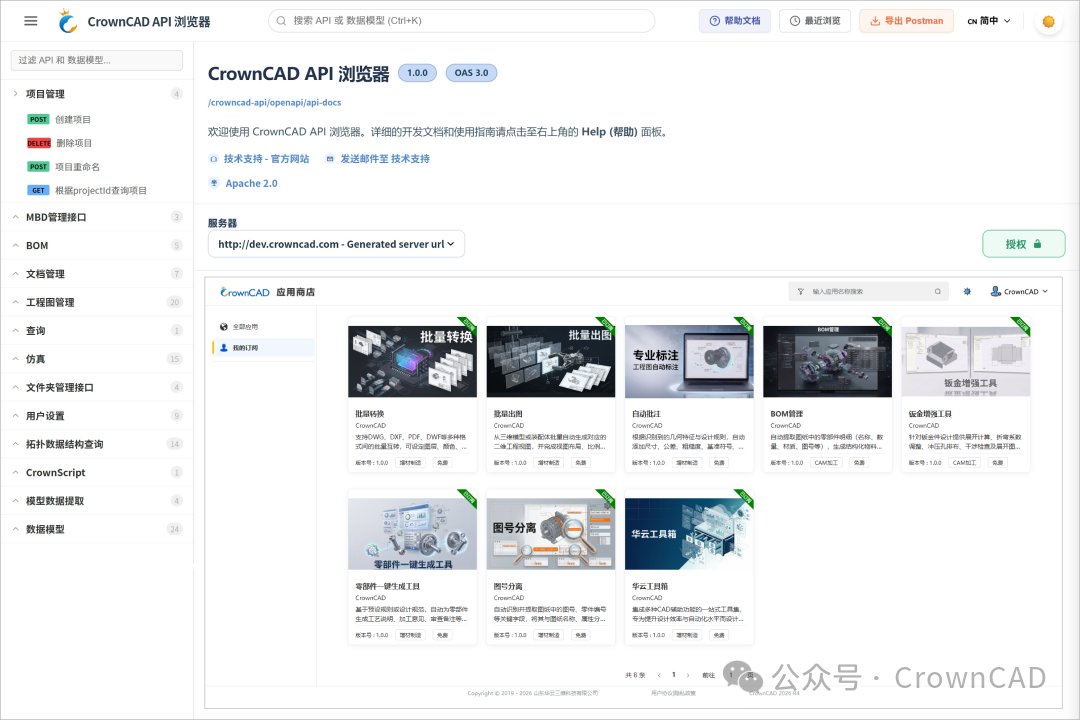
Task: Focus the 过滤 API 和 数据模型 filter field
Action: coord(97,60)
